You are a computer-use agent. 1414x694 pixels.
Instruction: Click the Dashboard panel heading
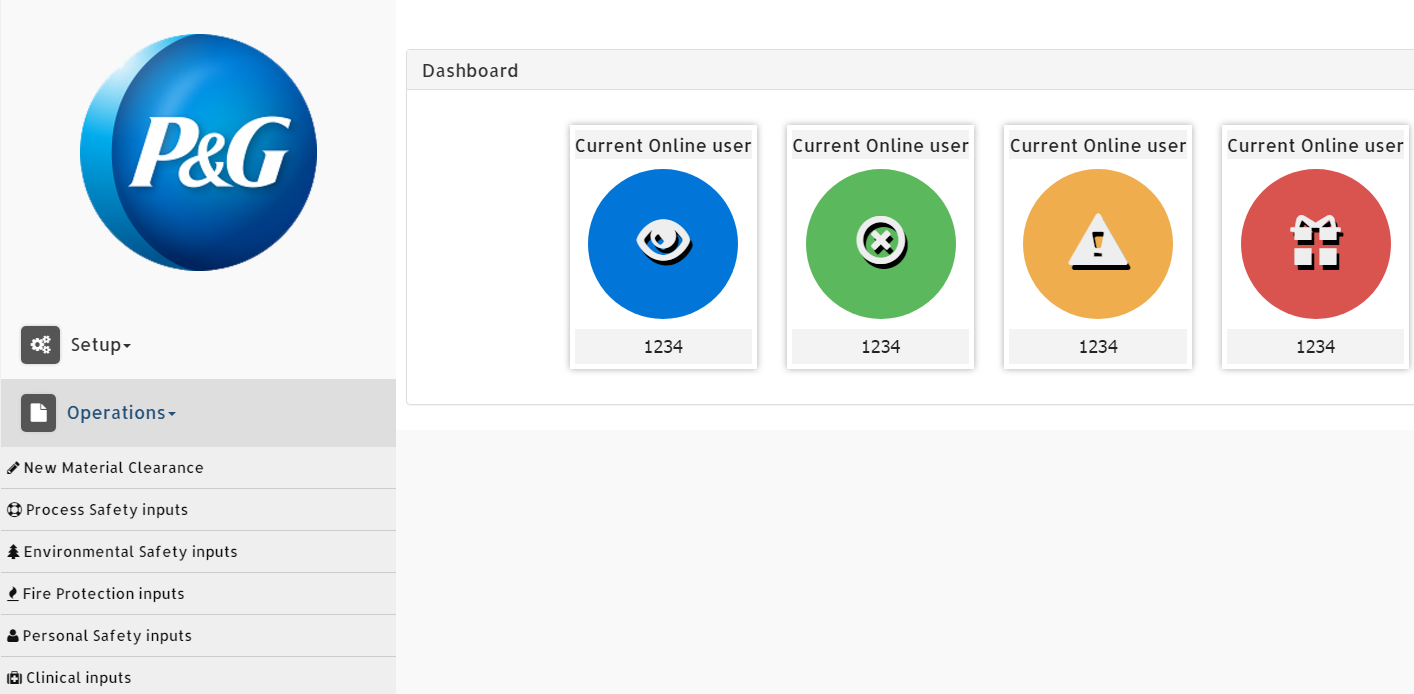910,70
